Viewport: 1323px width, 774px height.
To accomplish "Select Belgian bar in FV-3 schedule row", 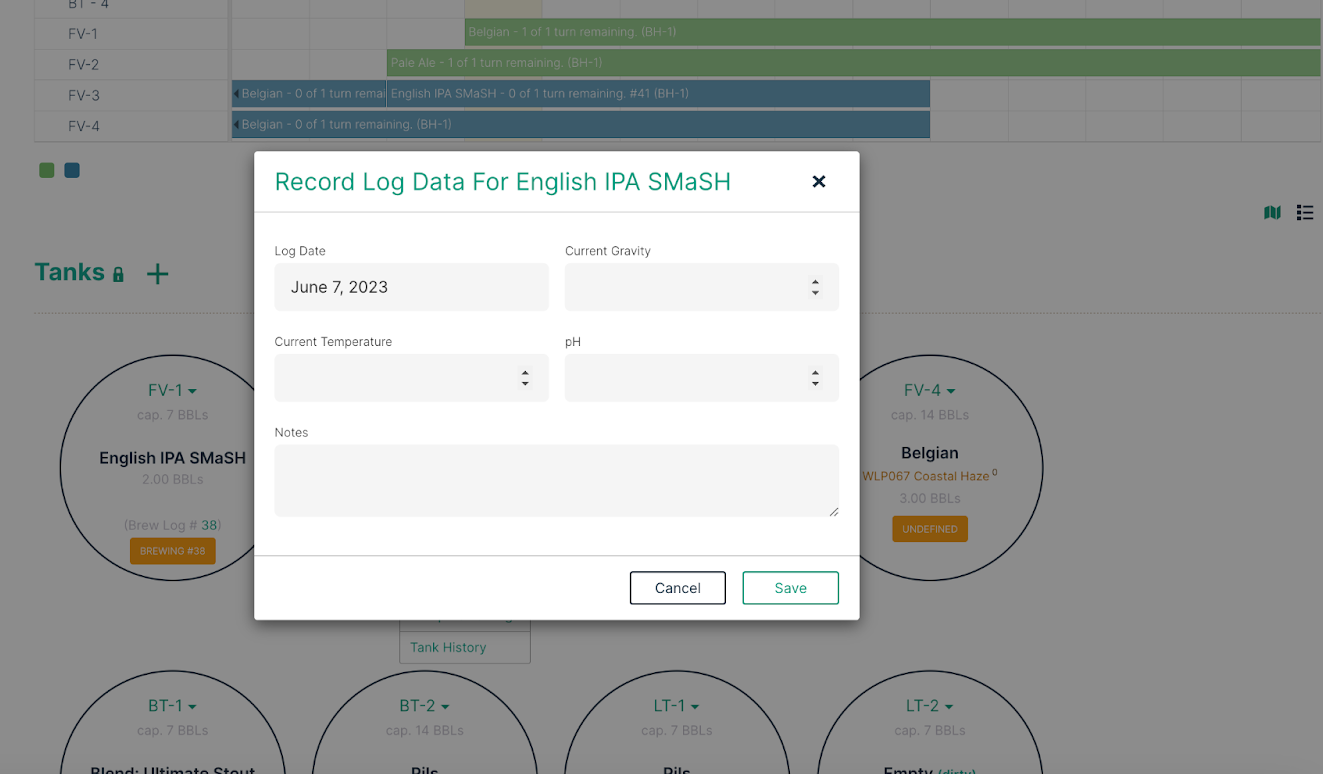I will click(309, 94).
